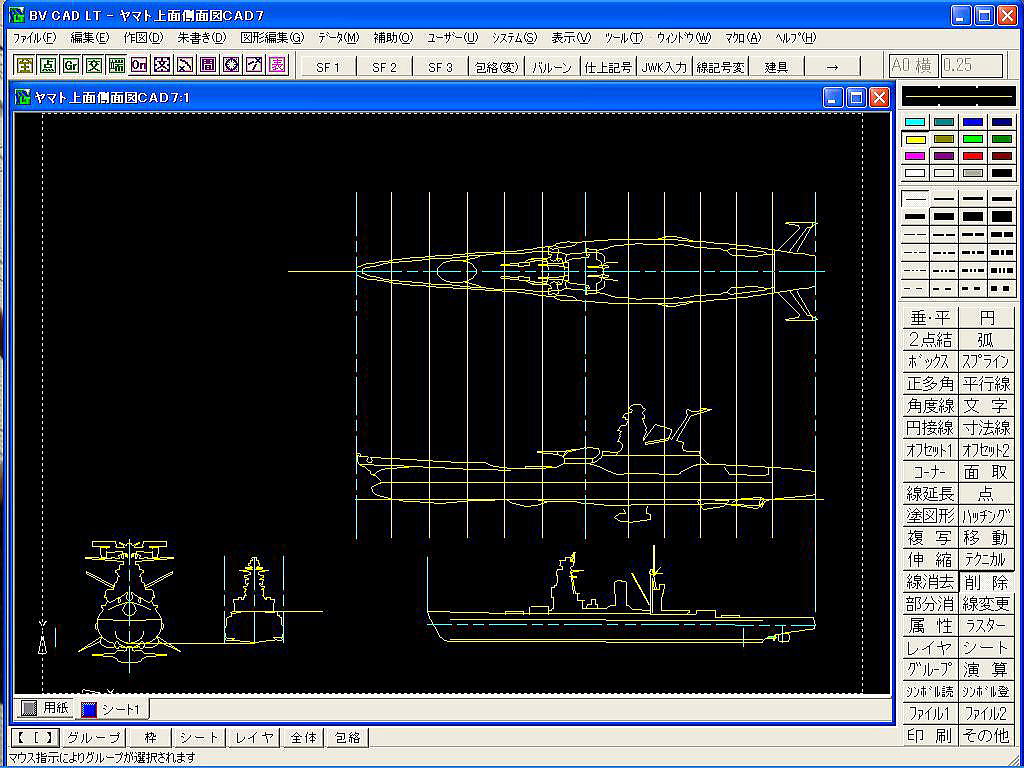Select the 円 circle command
1024x768 pixels.
(x=986, y=318)
